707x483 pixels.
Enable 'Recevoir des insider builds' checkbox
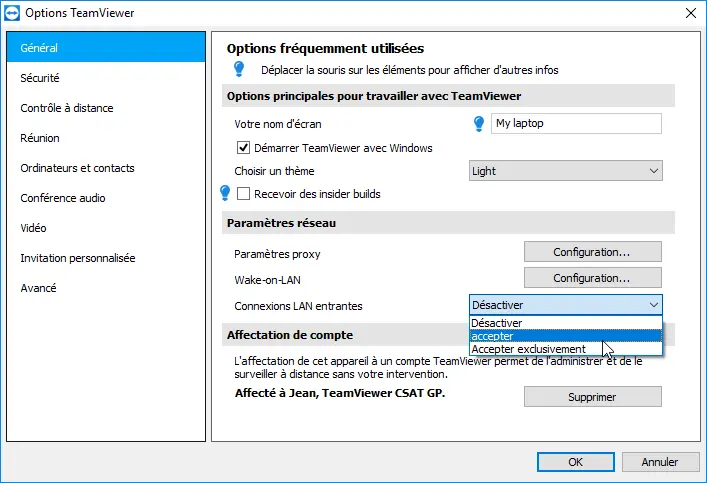tap(243, 193)
